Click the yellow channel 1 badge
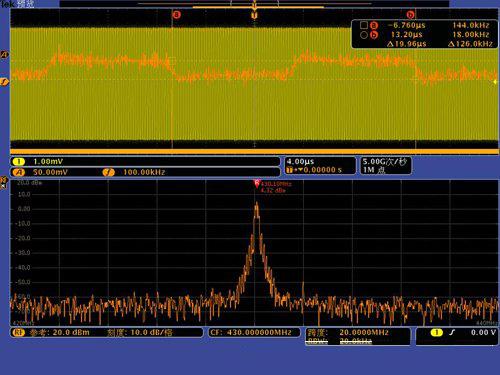This screenshot has width=500, height=375. [x=19, y=162]
